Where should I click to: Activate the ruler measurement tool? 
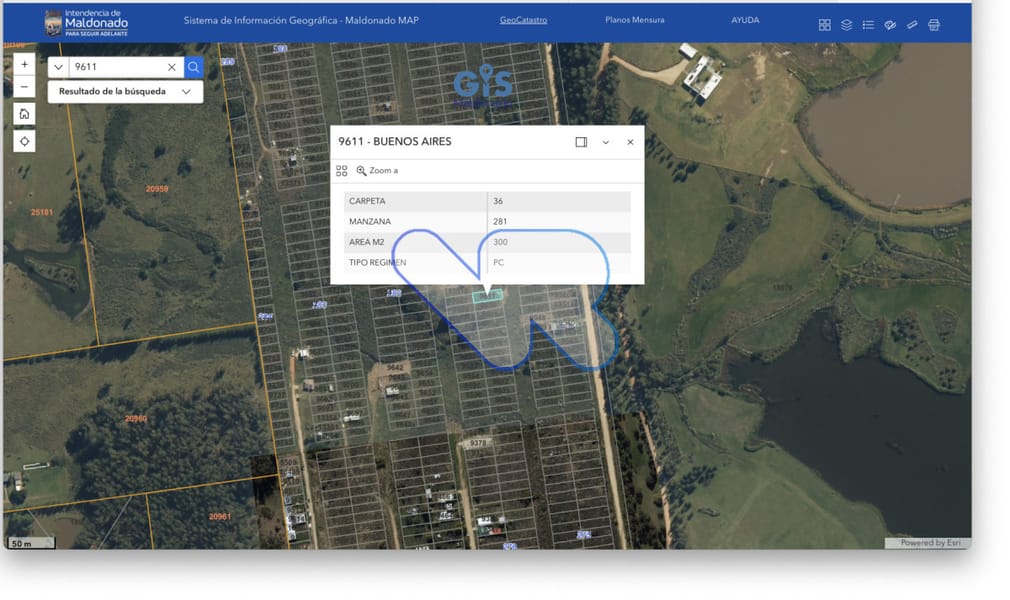click(912, 25)
